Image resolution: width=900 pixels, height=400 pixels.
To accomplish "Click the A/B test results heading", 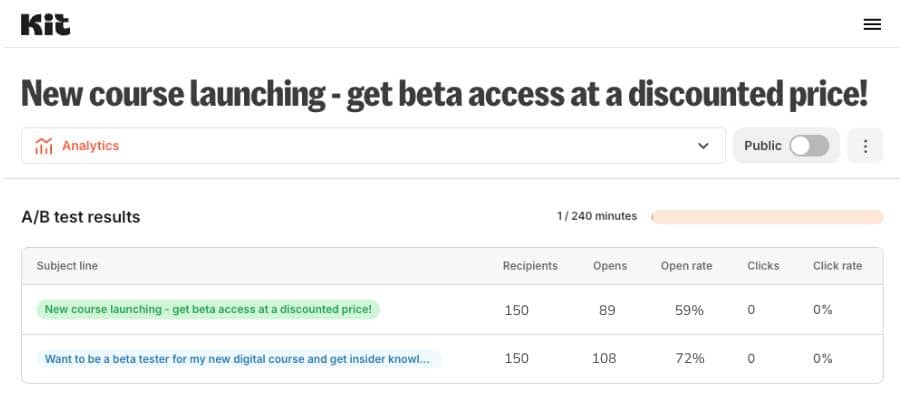I will (x=81, y=217).
